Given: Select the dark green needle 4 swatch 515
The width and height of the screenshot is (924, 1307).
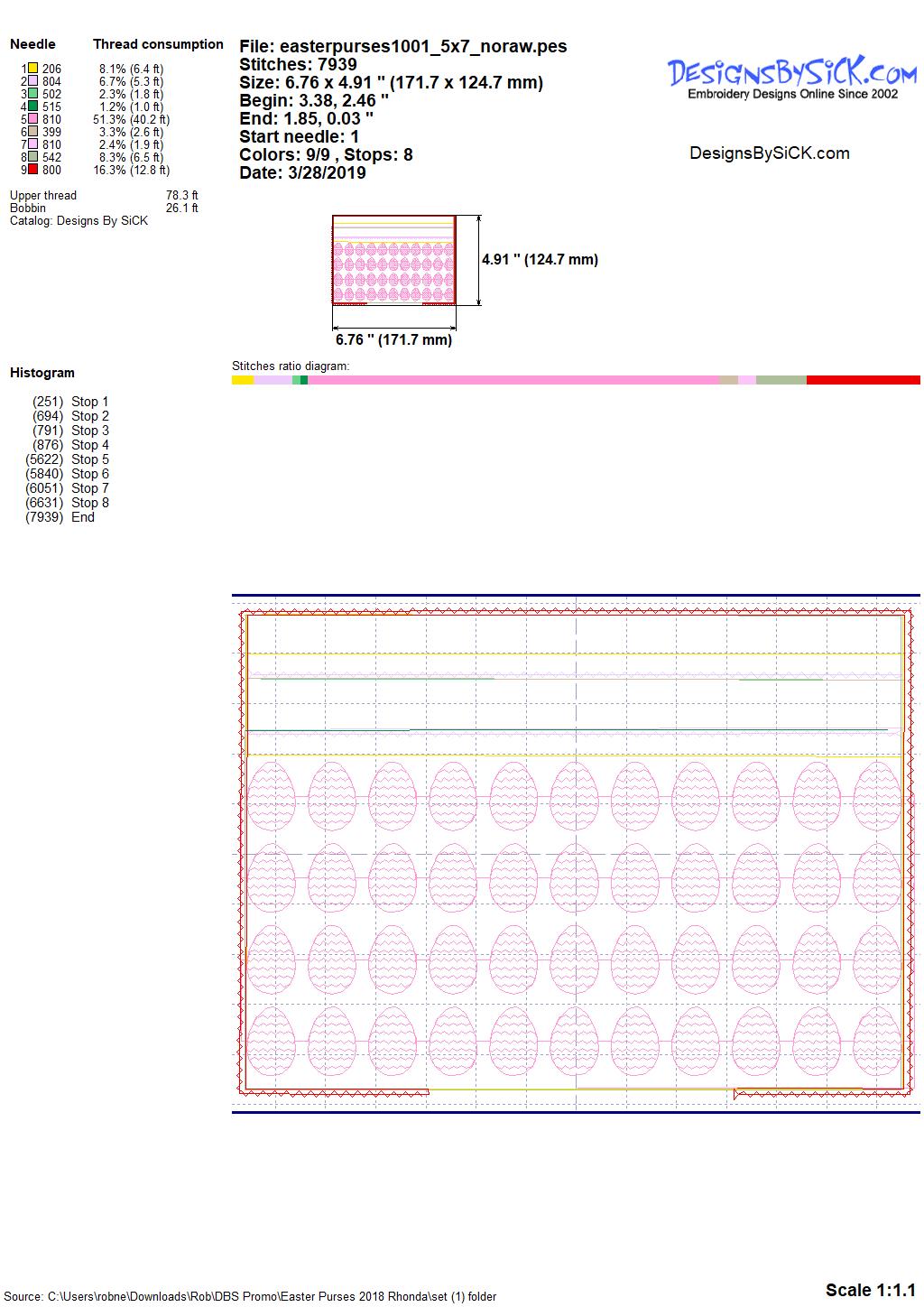Looking at the screenshot, I should [32, 107].
